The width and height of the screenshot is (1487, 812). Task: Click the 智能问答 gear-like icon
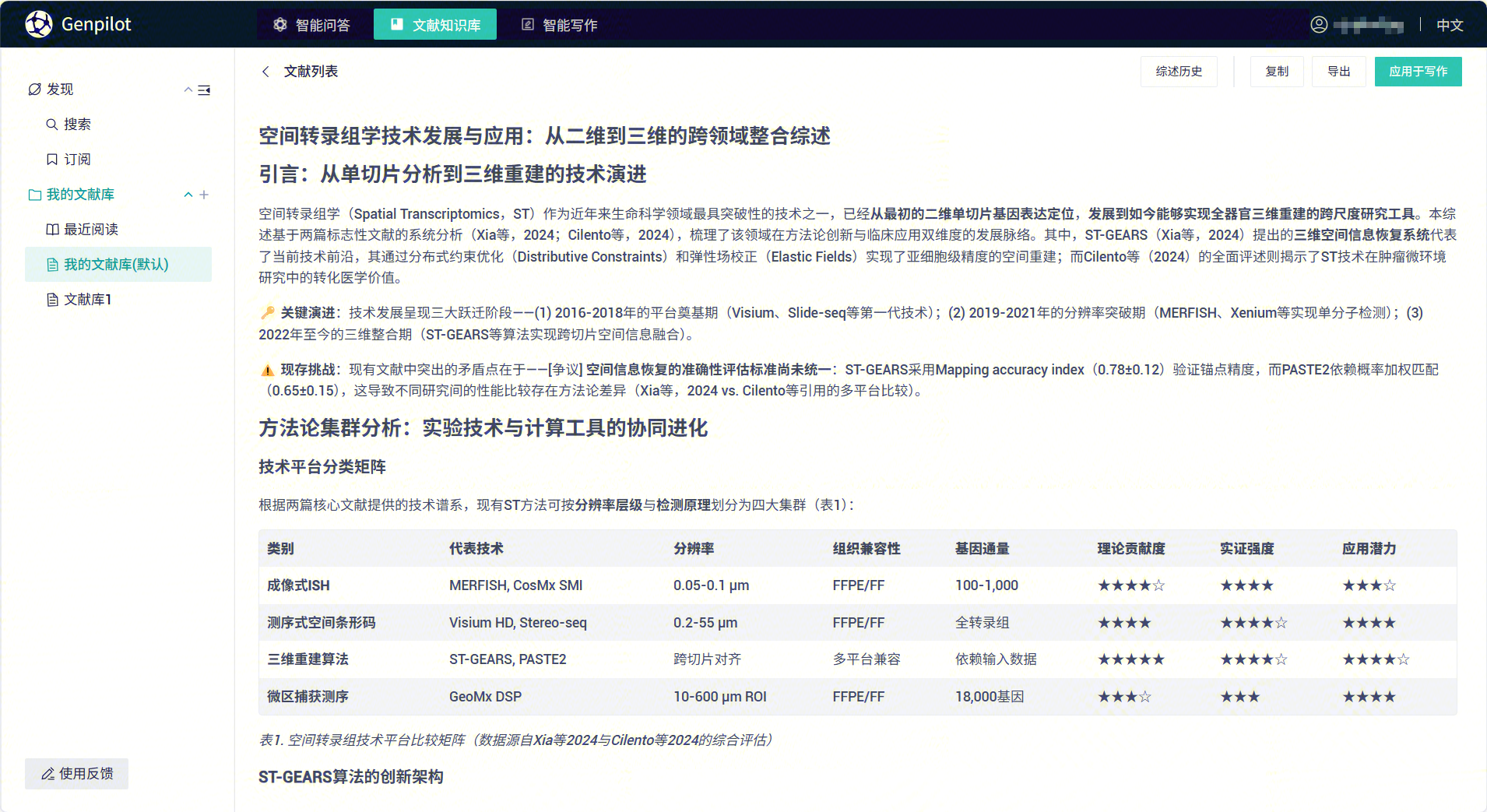[x=280, y=25]
